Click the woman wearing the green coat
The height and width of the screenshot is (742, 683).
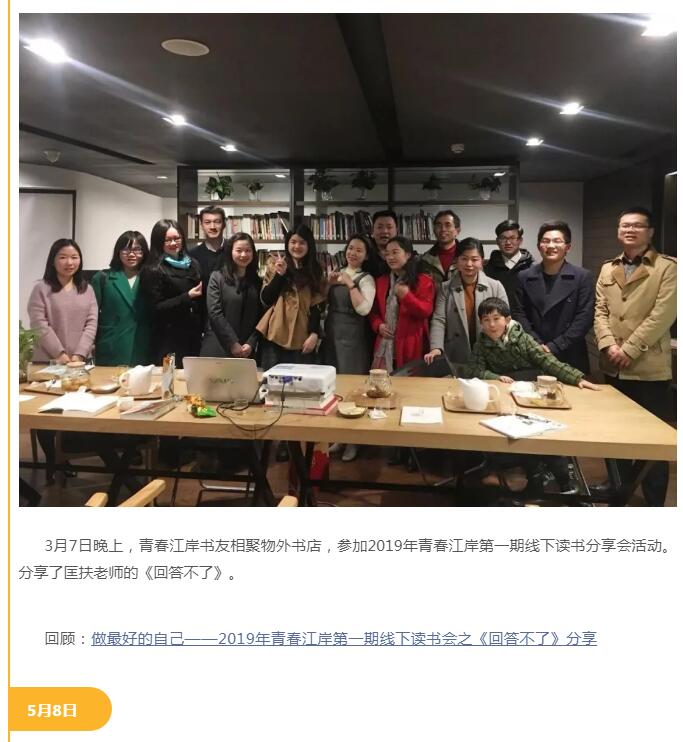tap(122, 300)
